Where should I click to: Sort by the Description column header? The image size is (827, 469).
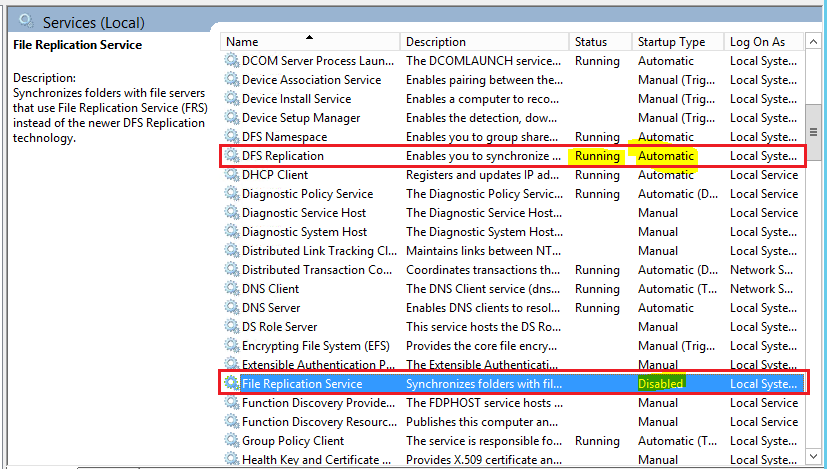484,42
